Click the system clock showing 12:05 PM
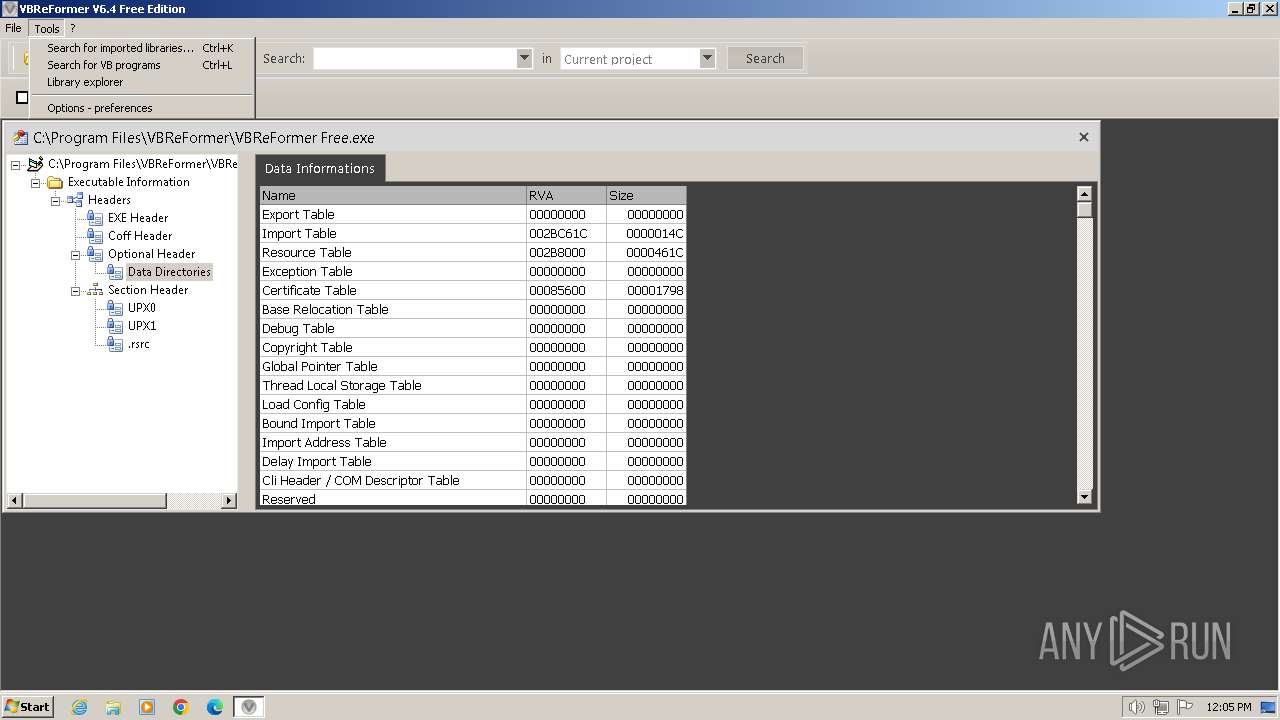This screenshot has width=1280, height=720. (1229, 707)
